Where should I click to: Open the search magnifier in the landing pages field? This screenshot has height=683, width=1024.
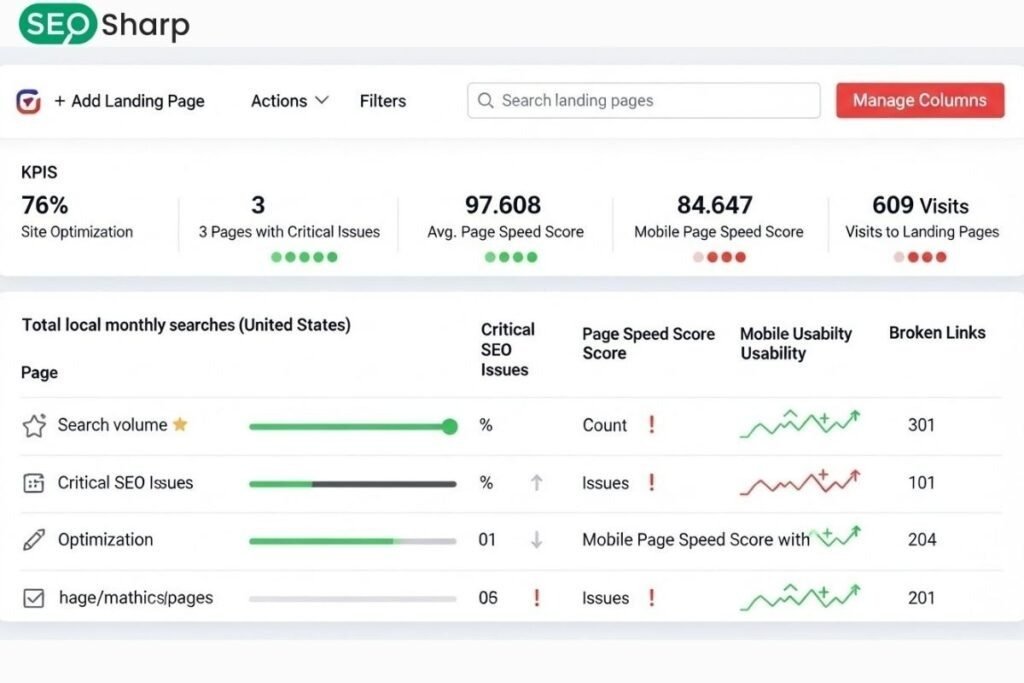486,100
